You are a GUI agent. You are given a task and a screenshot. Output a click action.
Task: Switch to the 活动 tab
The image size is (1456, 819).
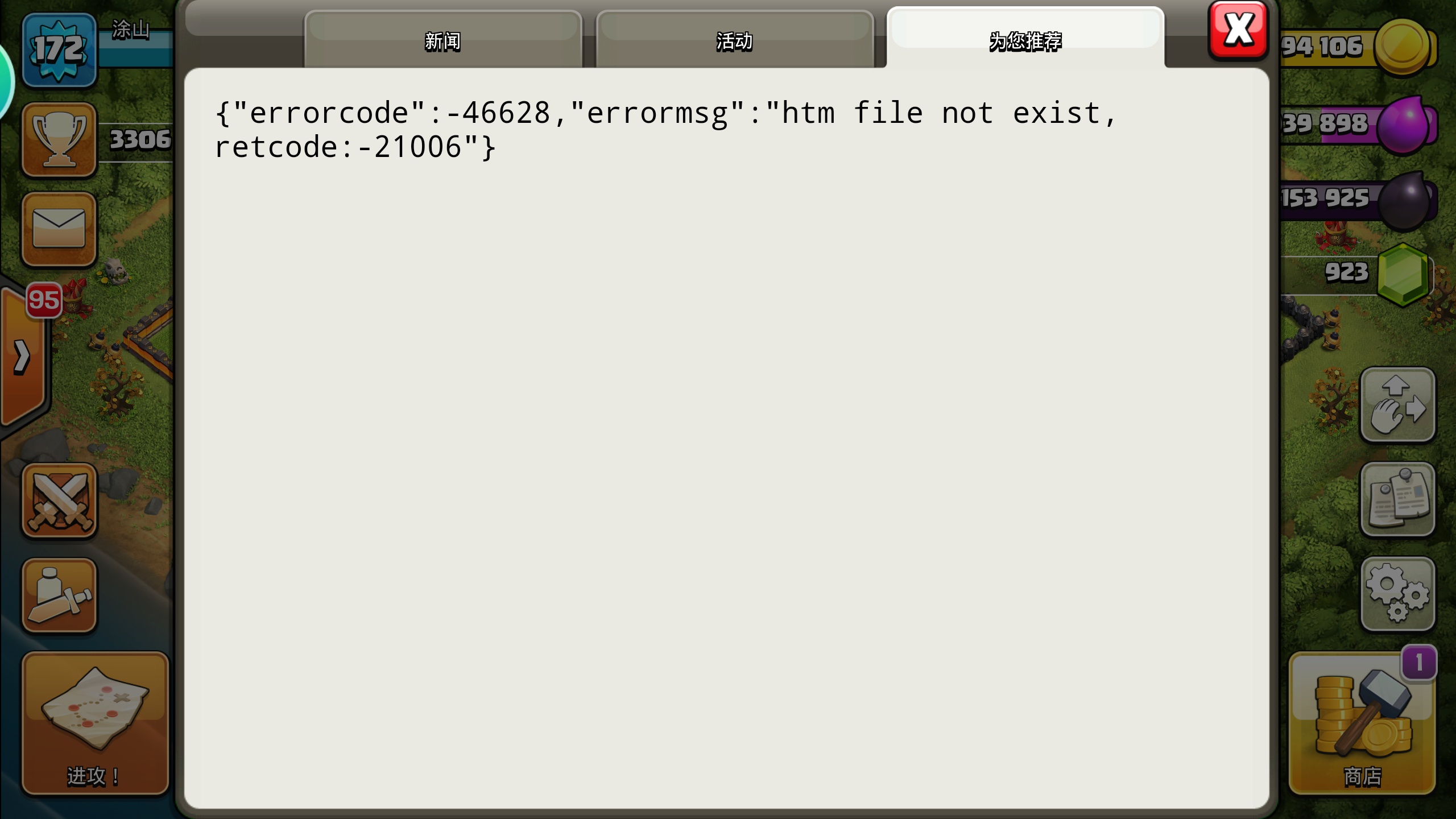coord(734,40)
